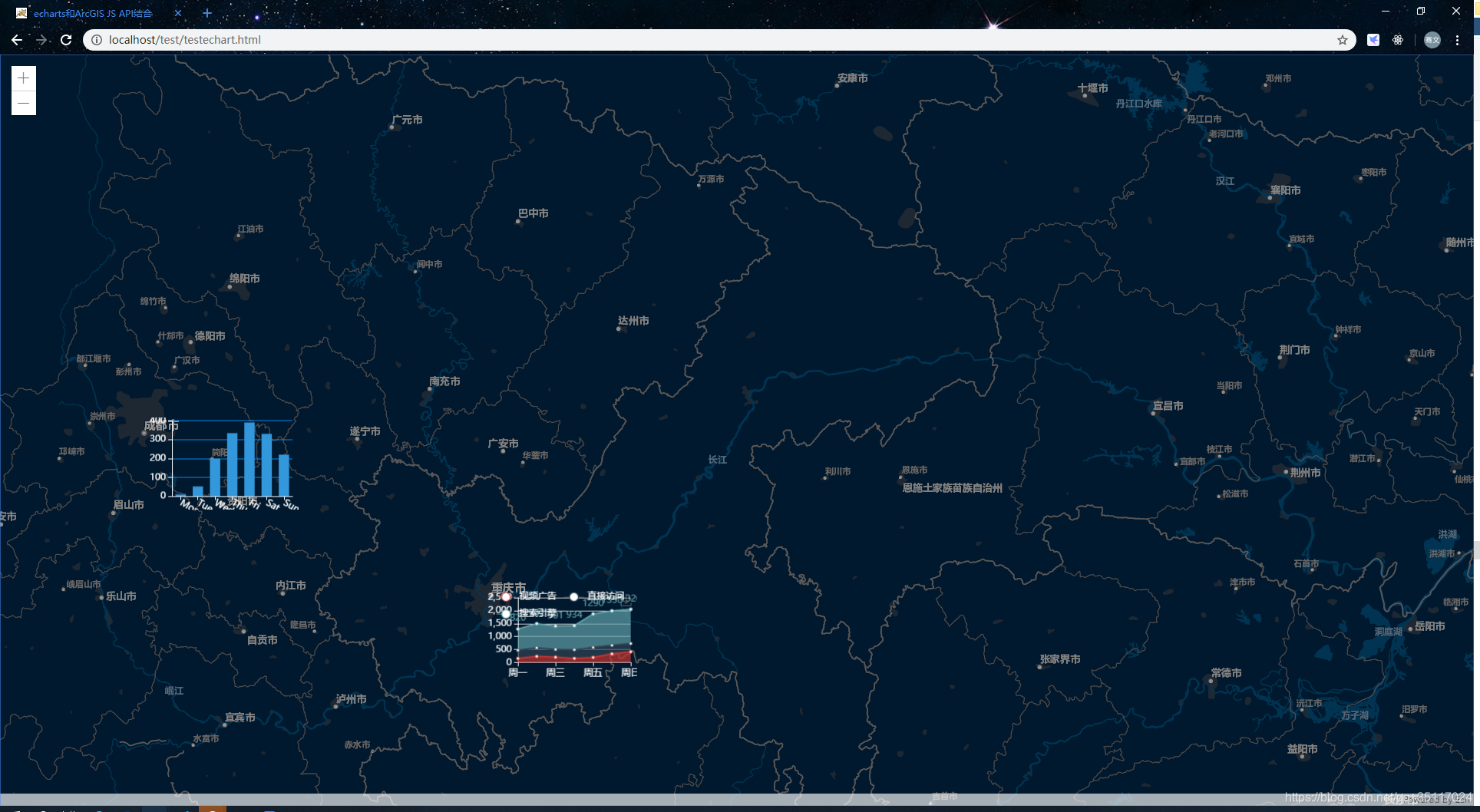Toggle the 视频广告 legend series

[537, 596]
